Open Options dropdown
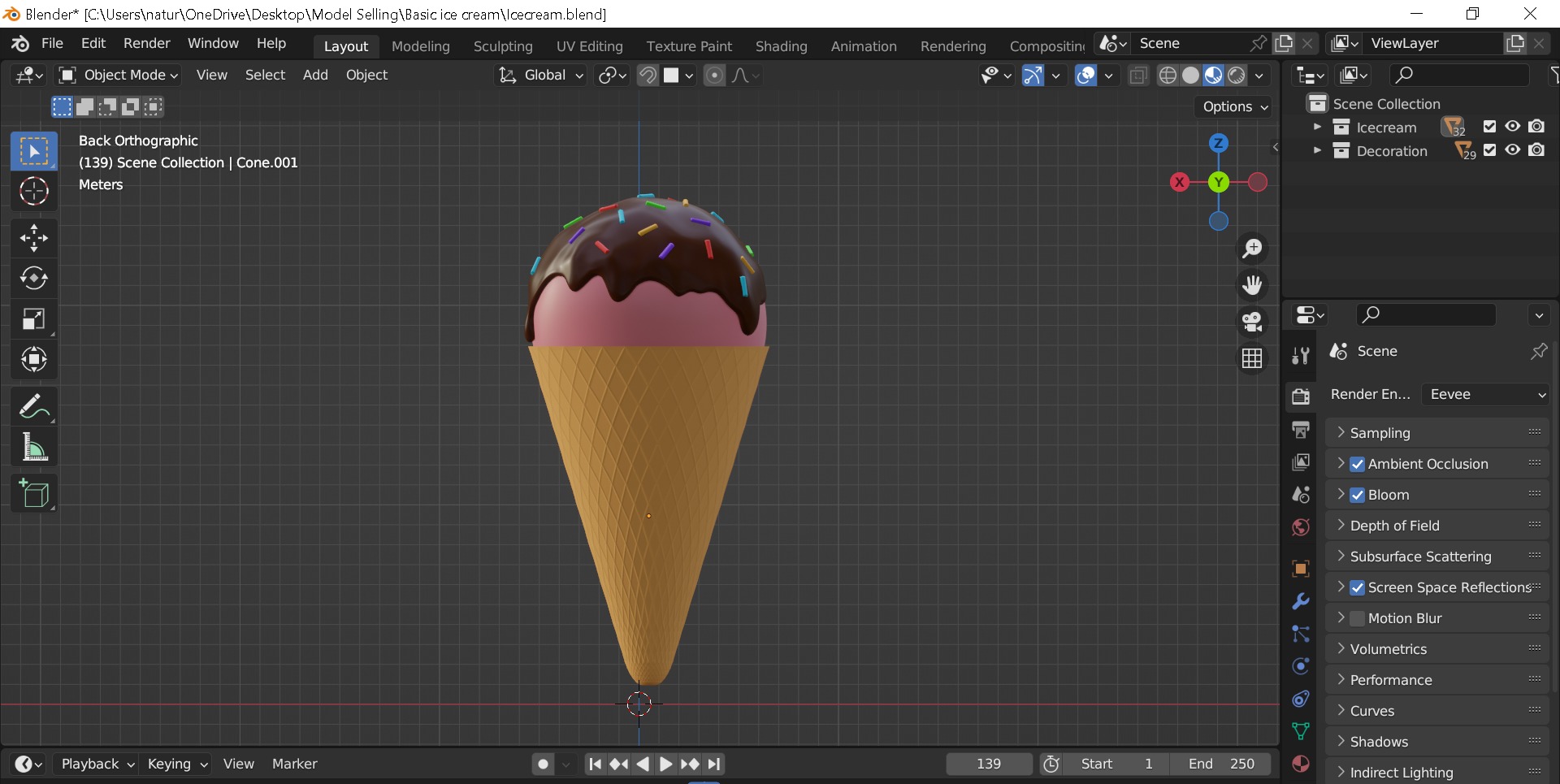This screenshot has width=1560, height=784. tap(1234, 107)
